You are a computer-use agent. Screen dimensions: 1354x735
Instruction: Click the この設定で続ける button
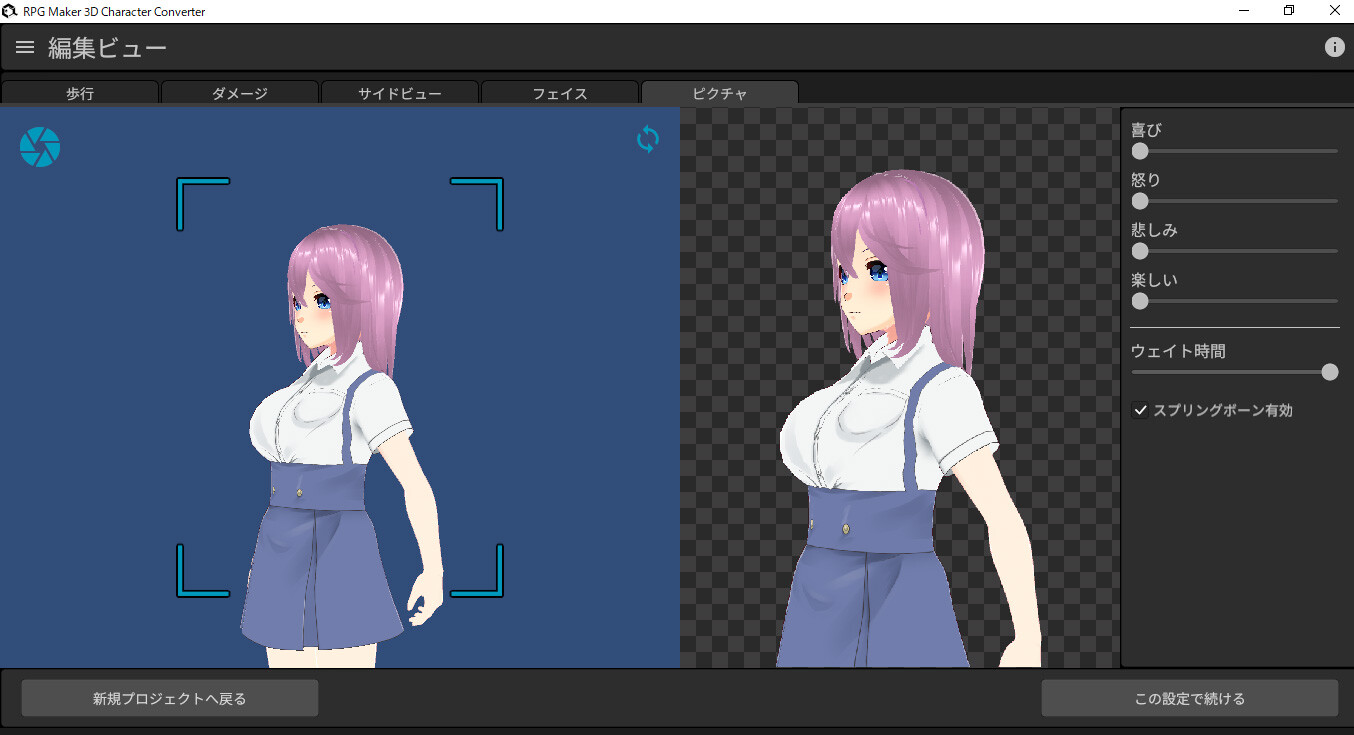click(1188, 697)
